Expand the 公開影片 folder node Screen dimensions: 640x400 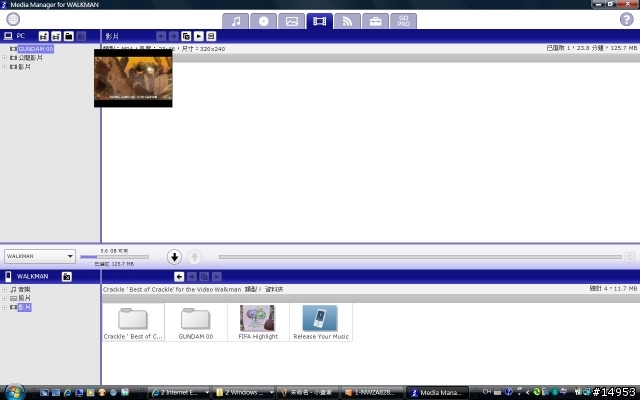point(4,58)
